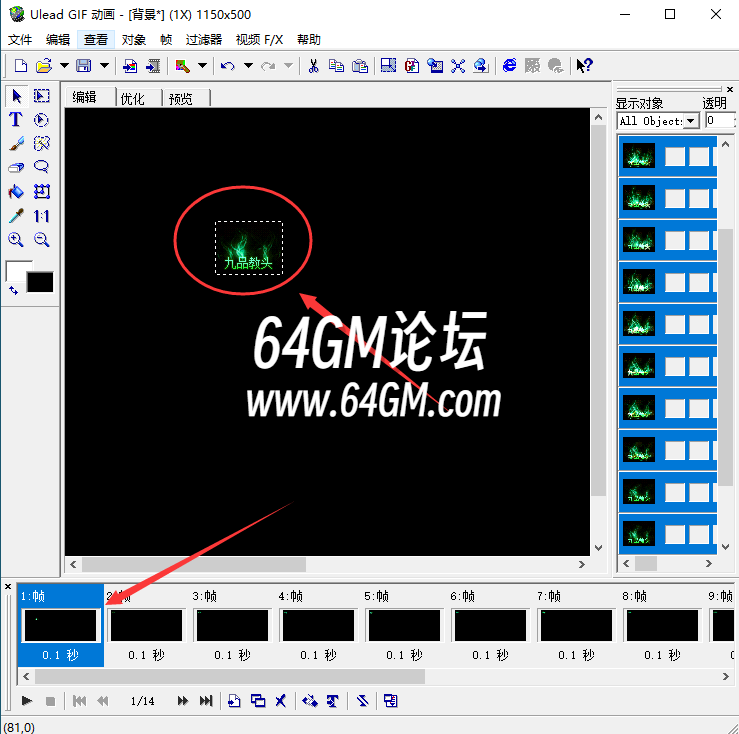Select the black background color swatch

click(40, 282)
